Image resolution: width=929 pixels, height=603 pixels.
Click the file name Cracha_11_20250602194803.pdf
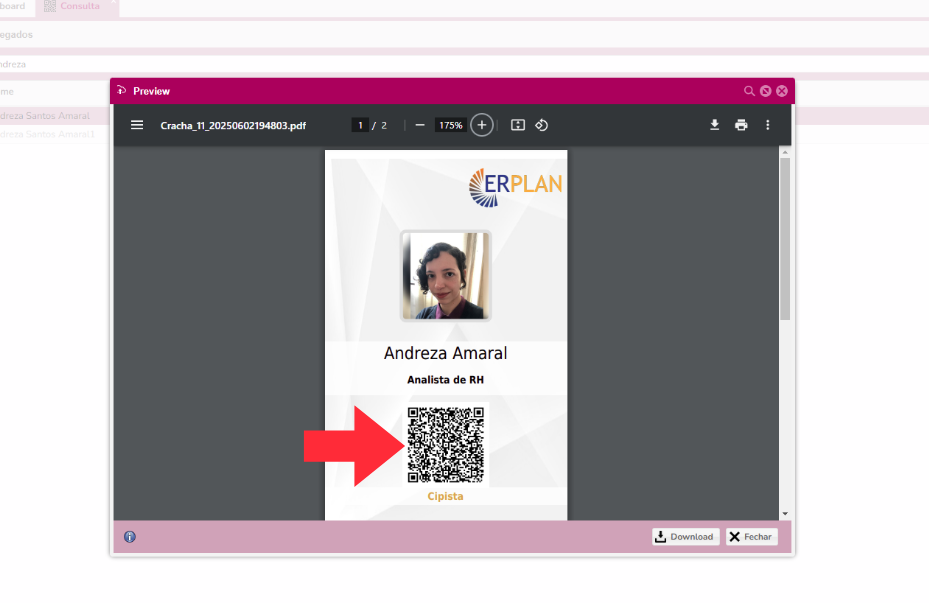[x=233, y=126]
